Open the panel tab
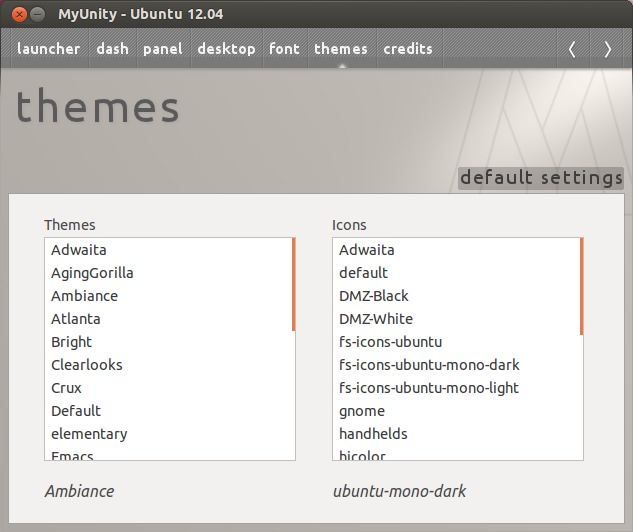 pyautogui.click(x=163, y=49)
